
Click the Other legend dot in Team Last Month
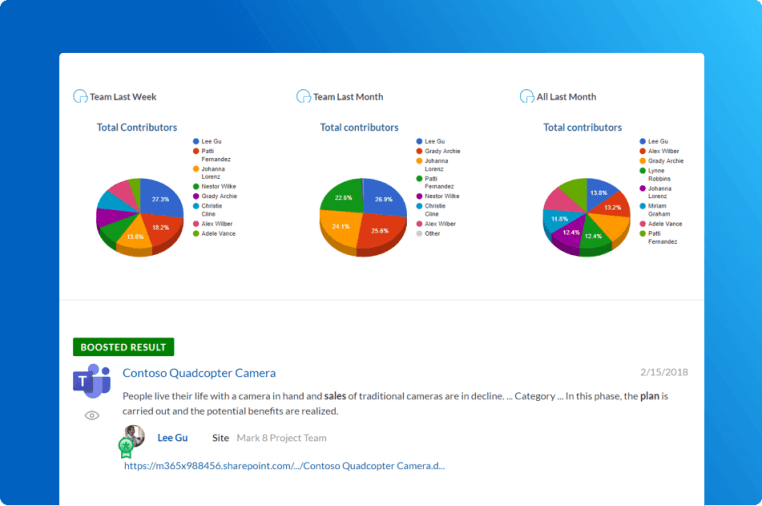click(x=418, y=233)
